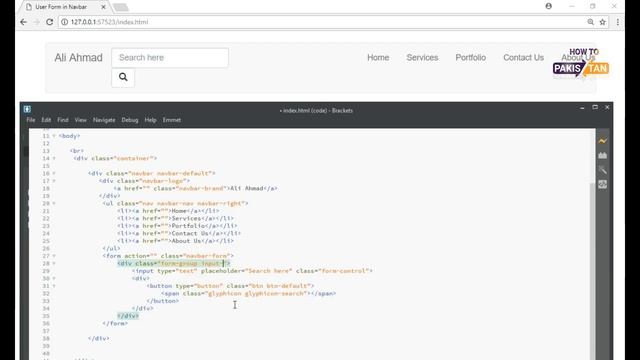Open the Chrome user profile icon
The width and height of the screenshot is (640, 360).
point(549,6)
